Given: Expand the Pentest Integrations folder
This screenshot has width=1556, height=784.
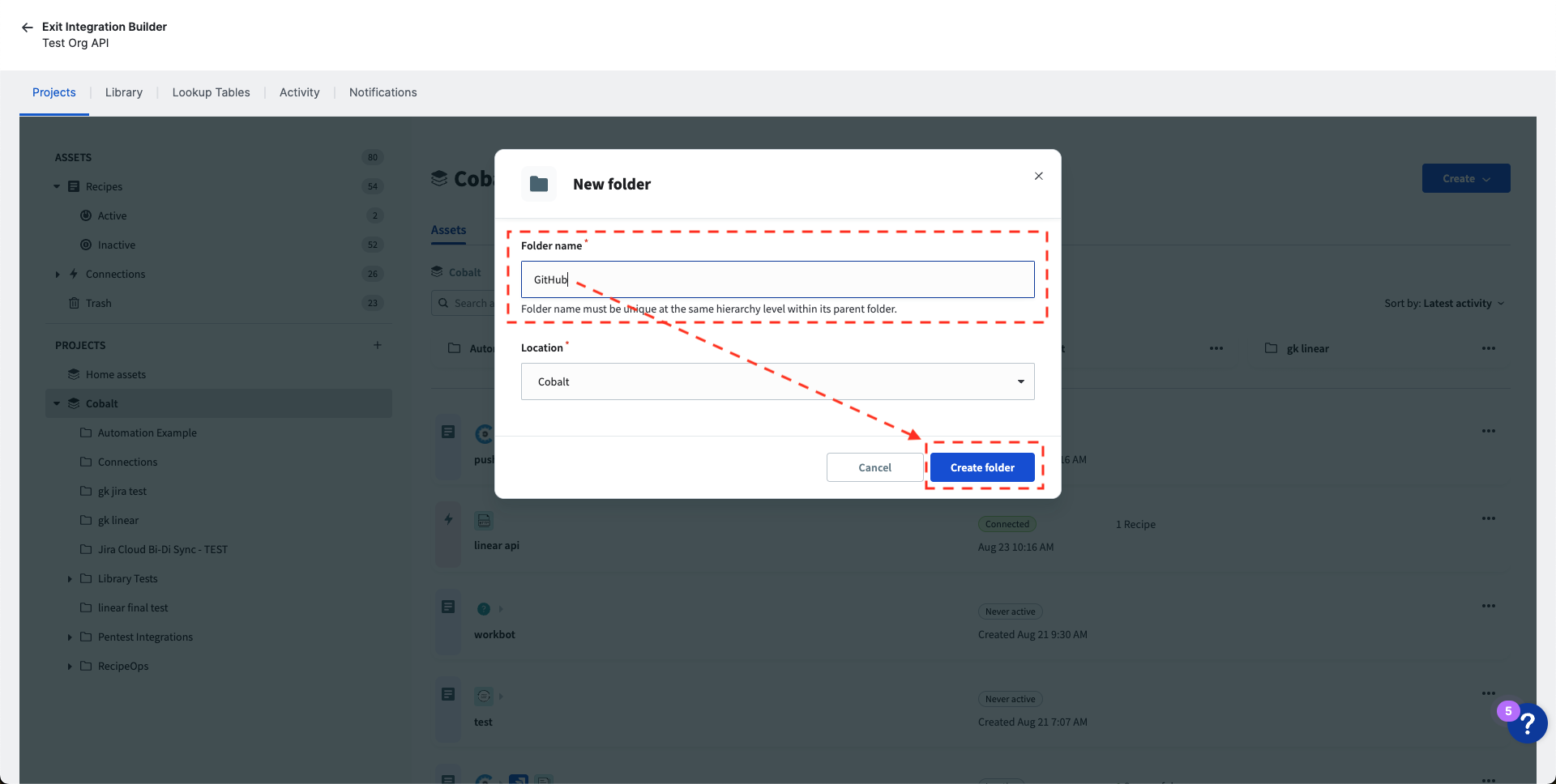Looking at the screenshot, I should click(70, 637).
